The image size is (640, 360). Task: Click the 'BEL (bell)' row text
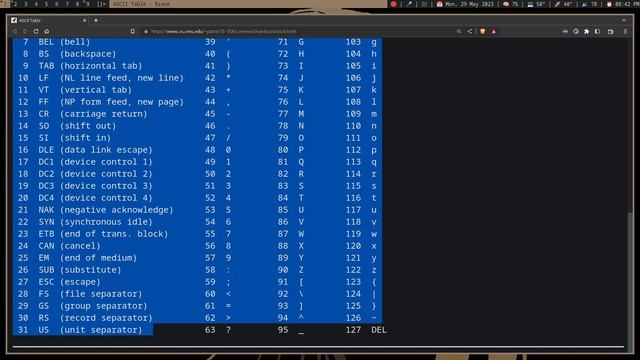pyautogui.click(x=64, y=42)
